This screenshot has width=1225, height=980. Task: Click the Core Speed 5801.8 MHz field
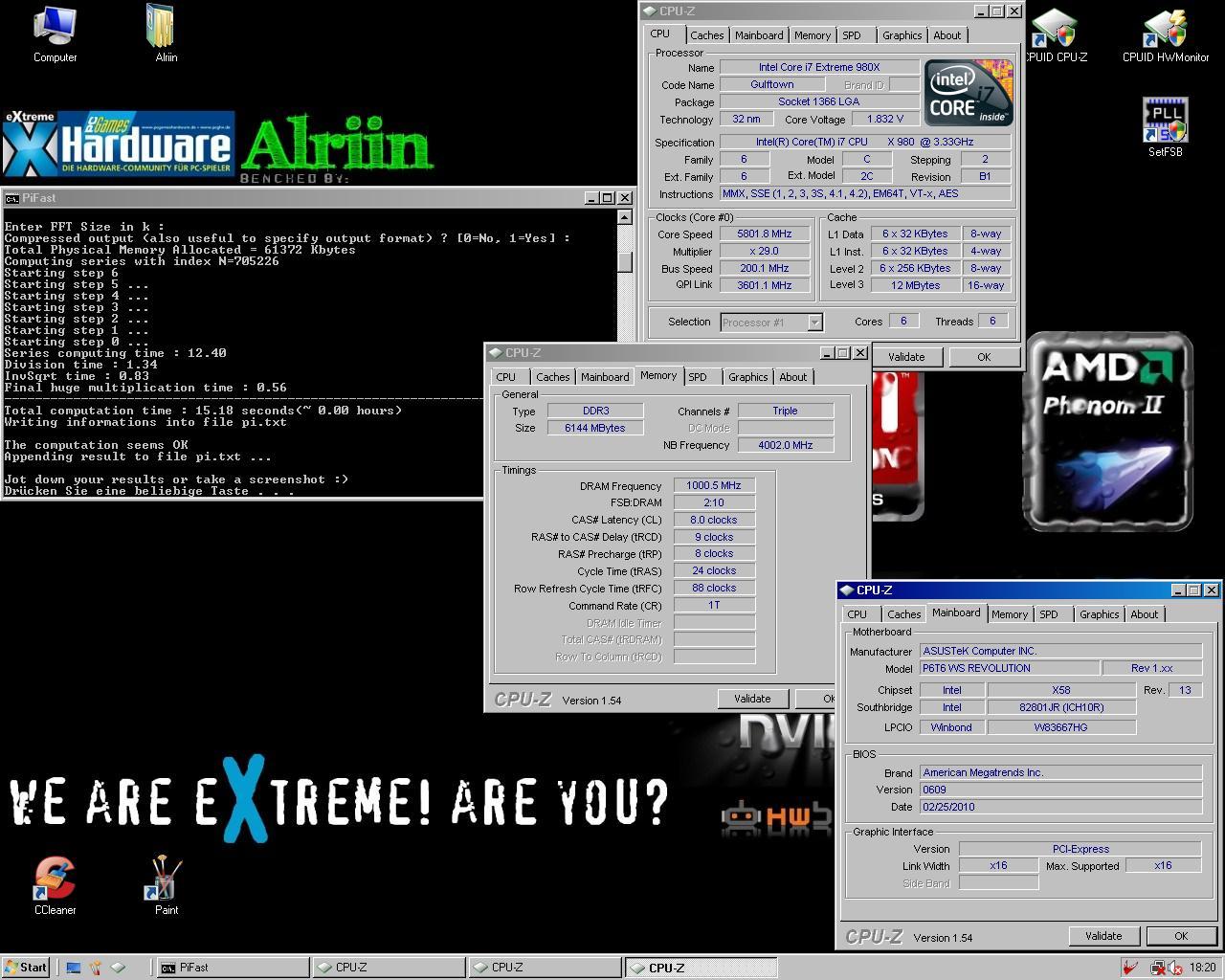point(764,234)
